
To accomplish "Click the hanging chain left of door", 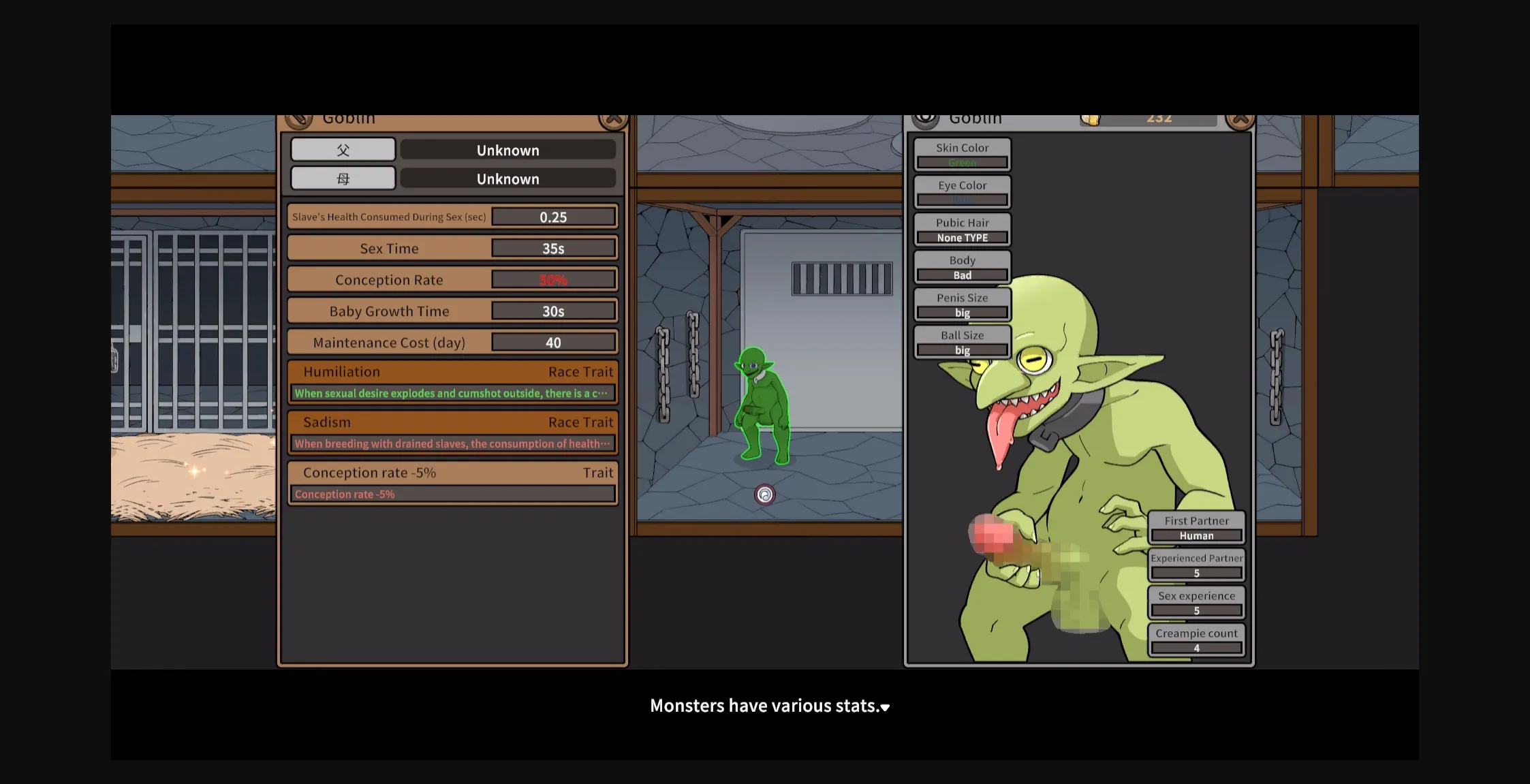I will click(x=693, y=354).
